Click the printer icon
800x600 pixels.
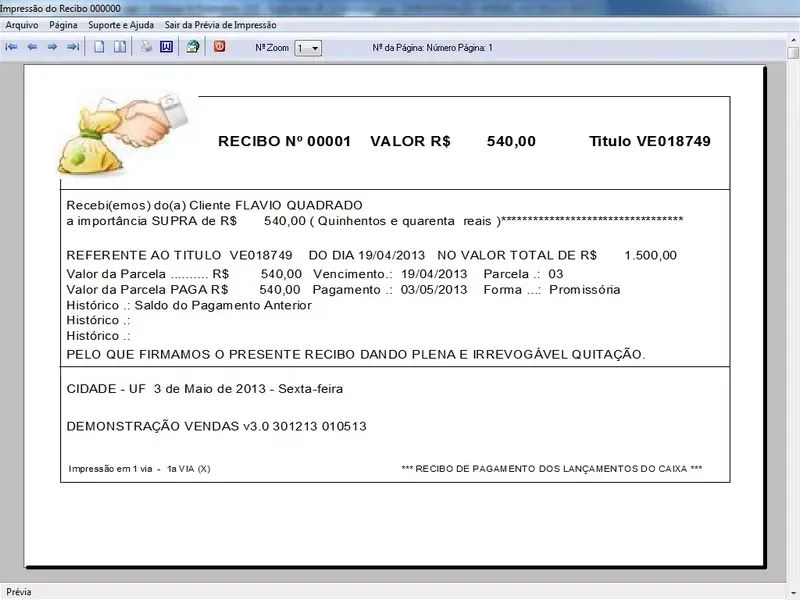[146, 47]
